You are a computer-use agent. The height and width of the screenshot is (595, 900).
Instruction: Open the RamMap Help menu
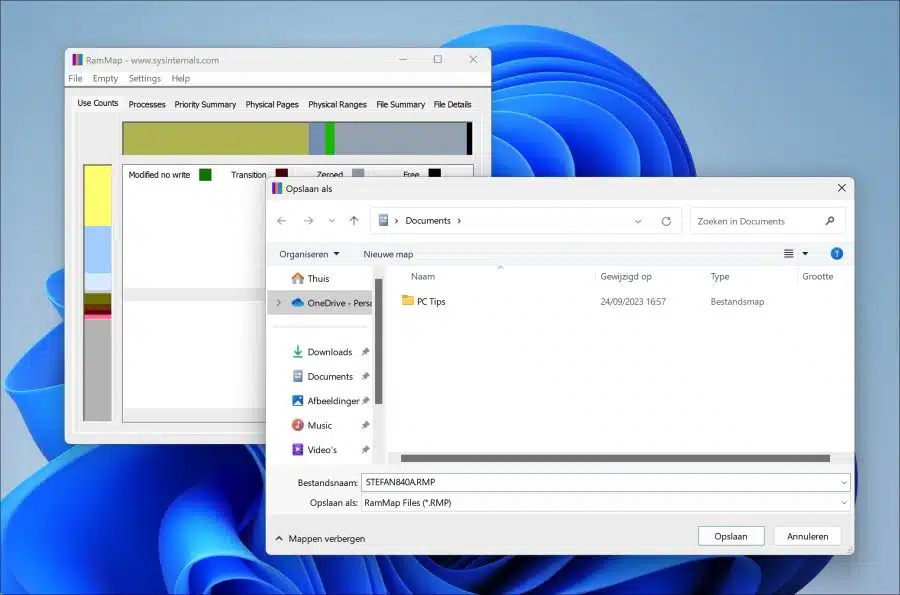pos(180,79)
